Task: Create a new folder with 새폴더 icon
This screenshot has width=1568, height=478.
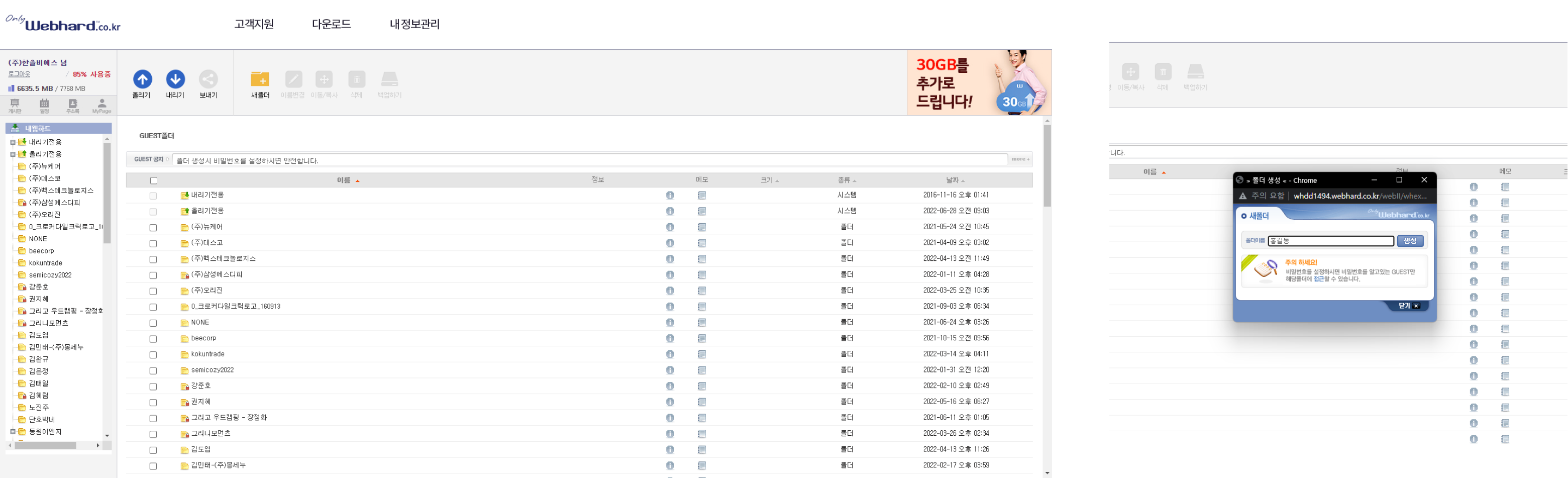Action: click(260, 79)
